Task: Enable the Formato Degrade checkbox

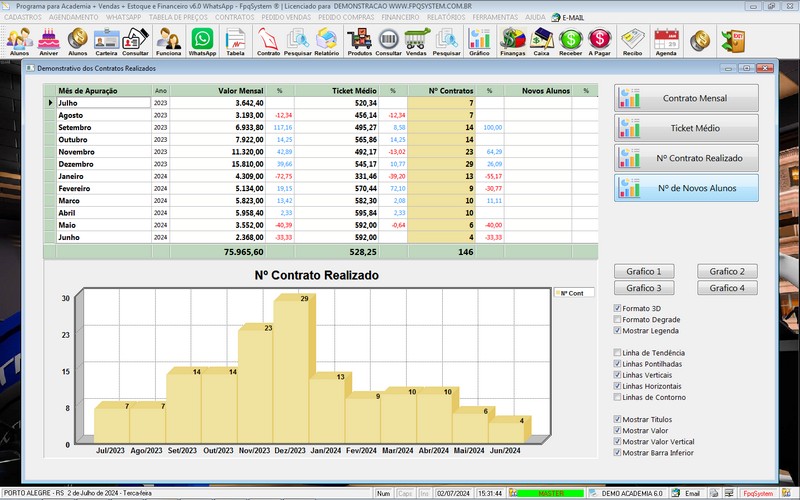Action: 617,319
